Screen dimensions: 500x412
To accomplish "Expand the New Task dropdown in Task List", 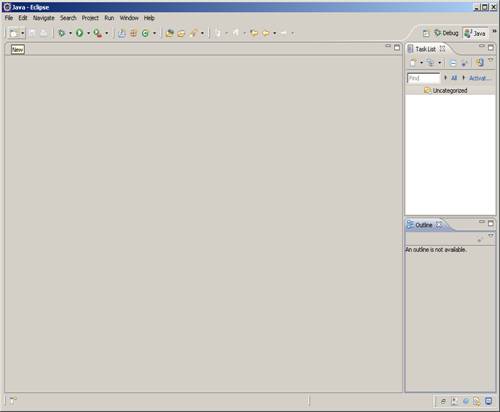I will click(x=421, y=63).
